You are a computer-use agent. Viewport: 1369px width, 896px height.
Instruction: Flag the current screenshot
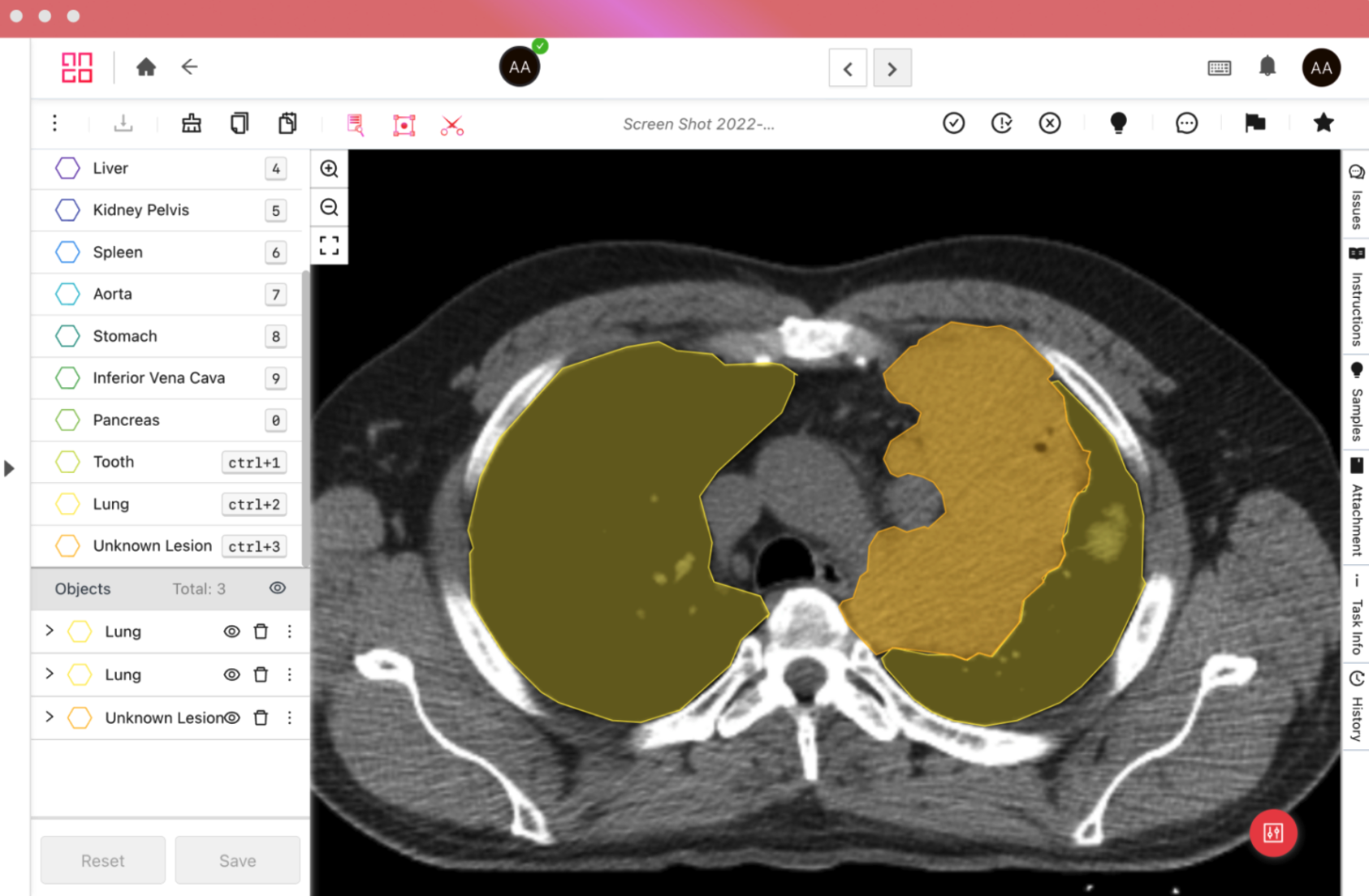[x=1255, y=123]
